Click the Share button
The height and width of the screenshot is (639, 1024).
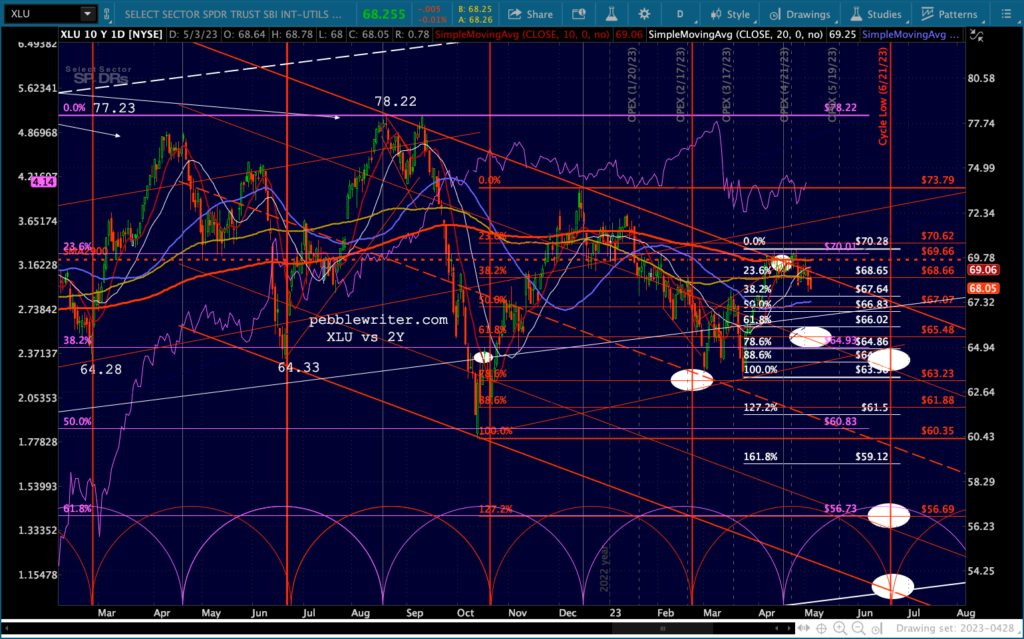(531, 14)
